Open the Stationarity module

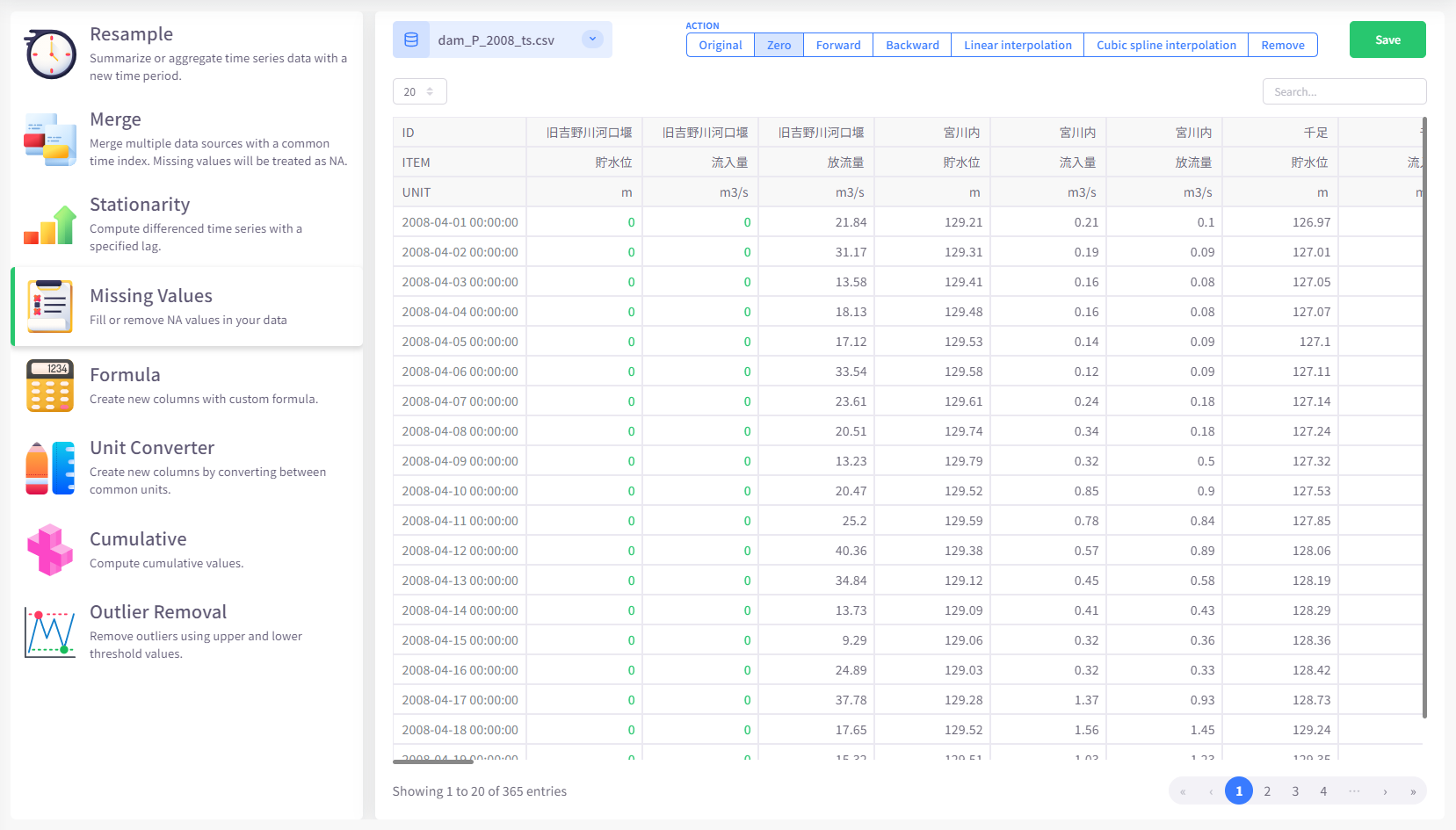tap(186, 225)
